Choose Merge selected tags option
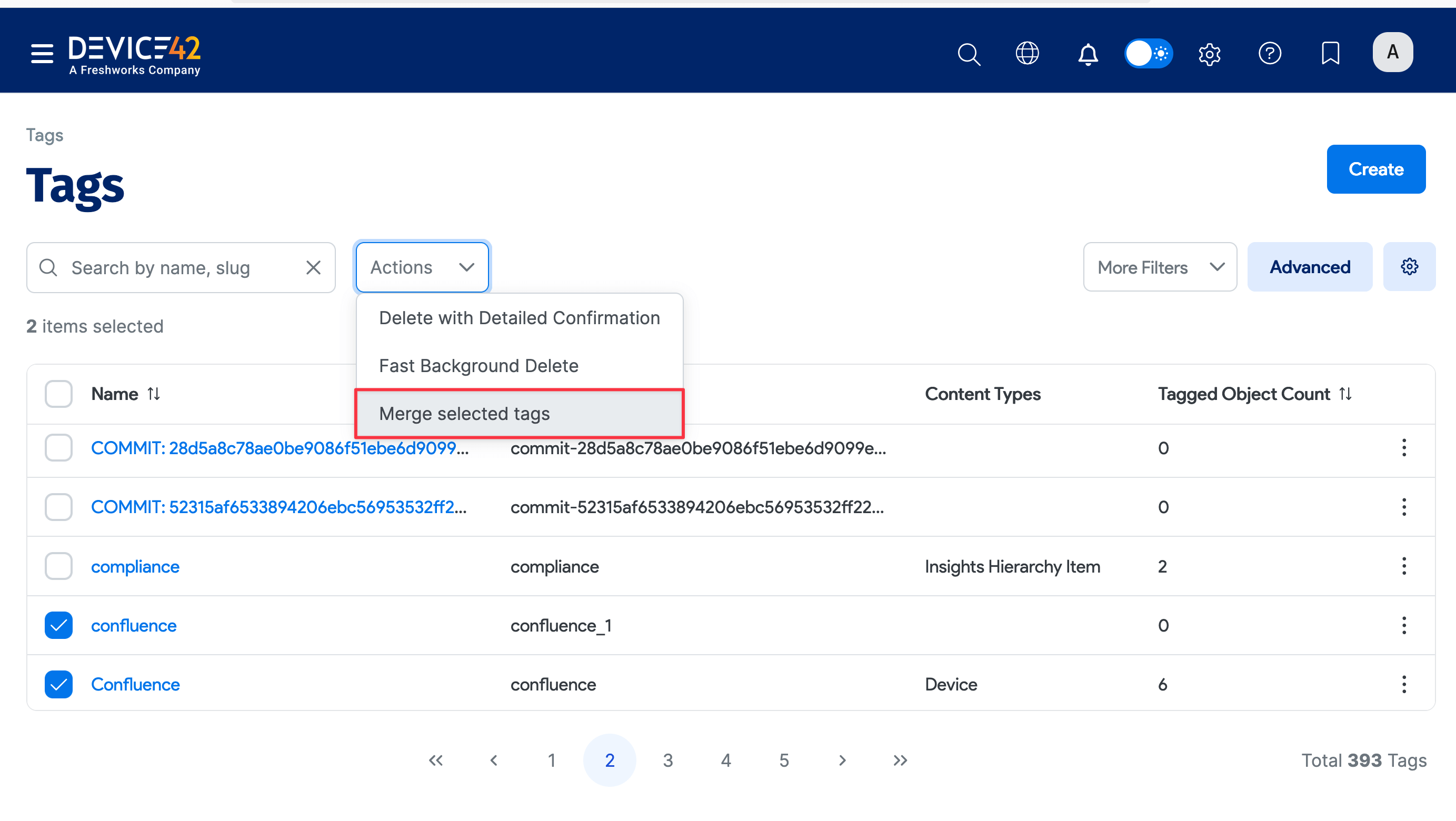 pos(520,414)
